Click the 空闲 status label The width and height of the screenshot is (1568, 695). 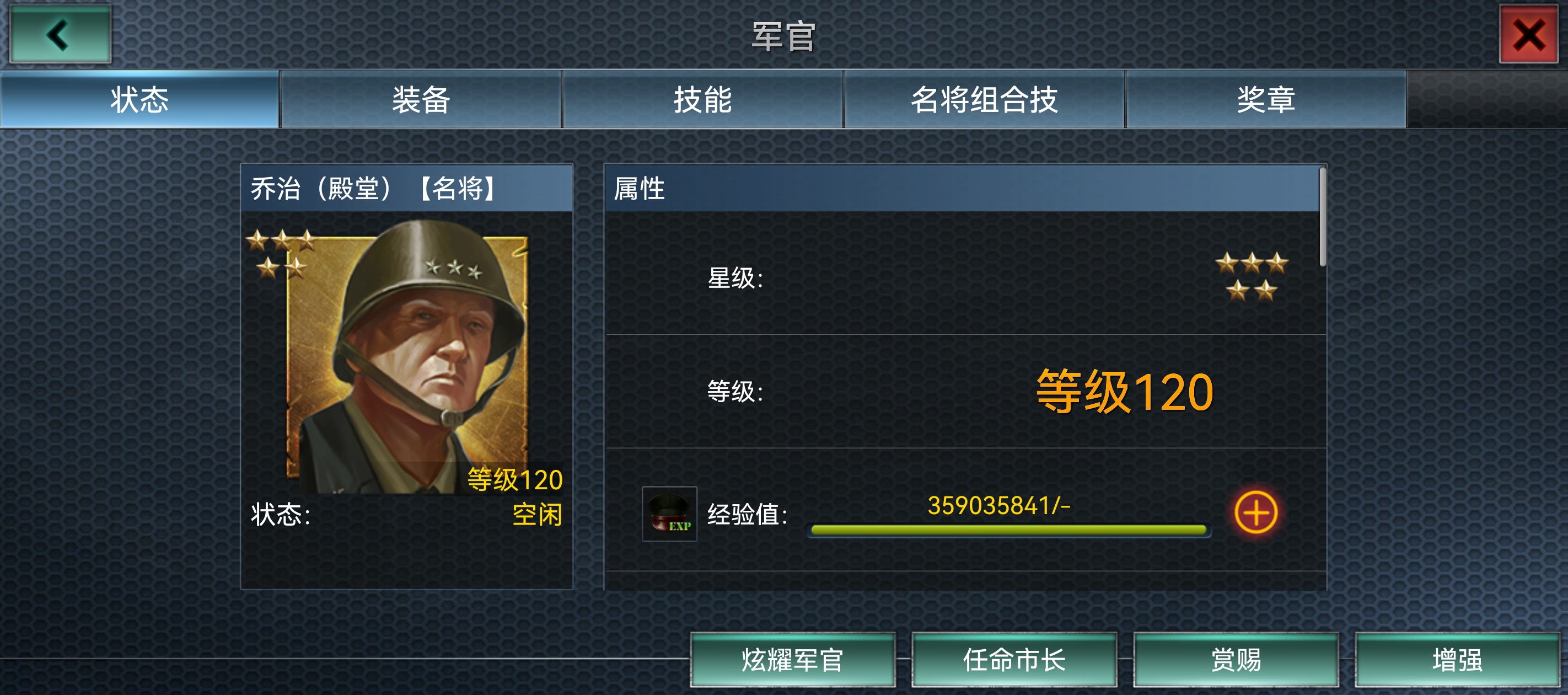(x=537, y=515)
